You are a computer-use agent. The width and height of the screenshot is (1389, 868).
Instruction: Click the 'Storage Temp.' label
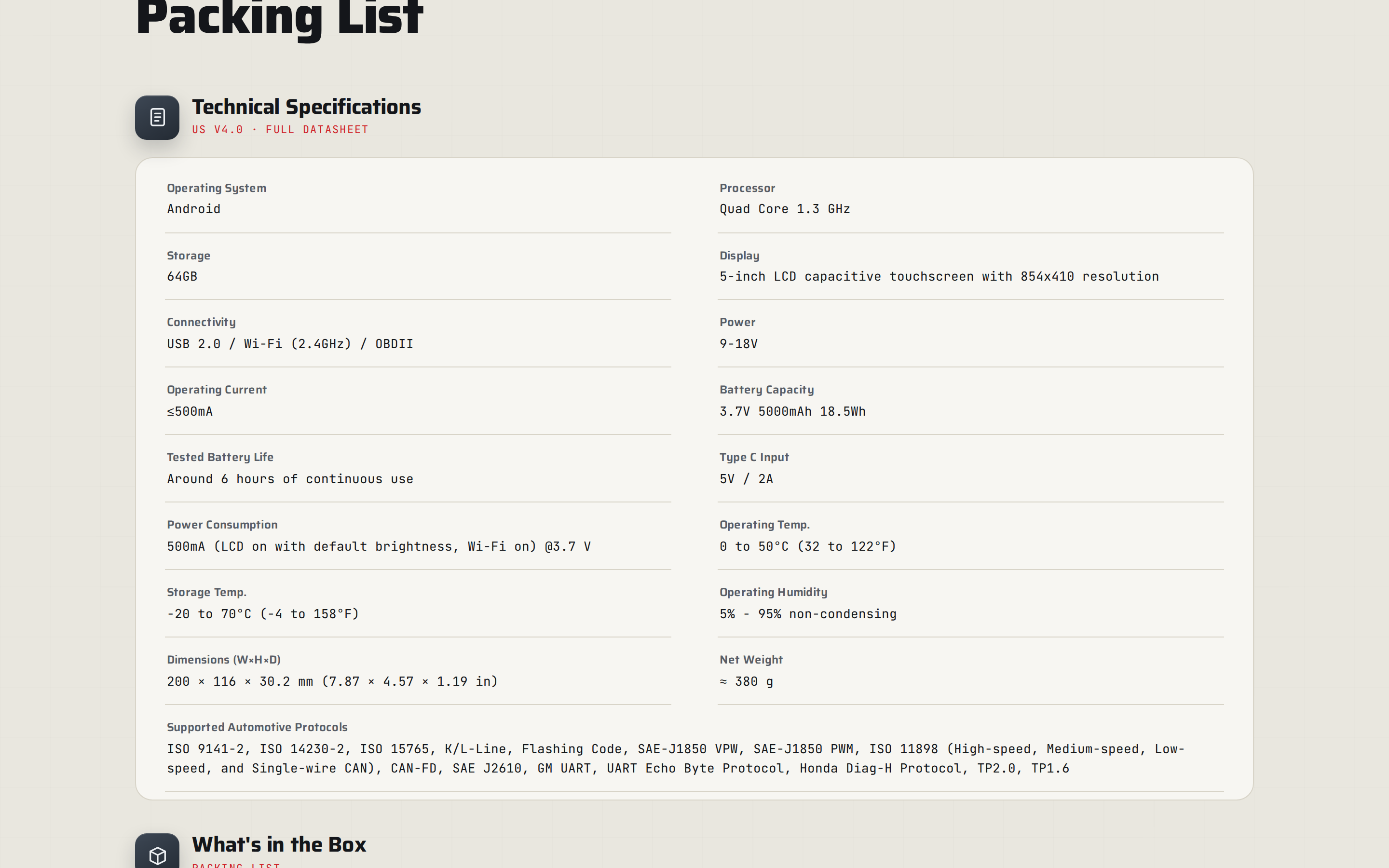click(206, 593)
